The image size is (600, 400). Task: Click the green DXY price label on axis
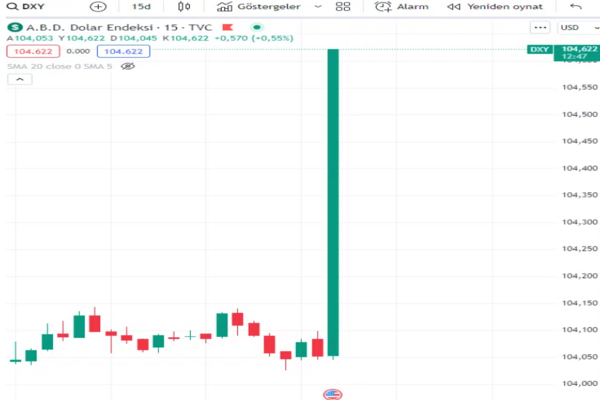(540, 49)
